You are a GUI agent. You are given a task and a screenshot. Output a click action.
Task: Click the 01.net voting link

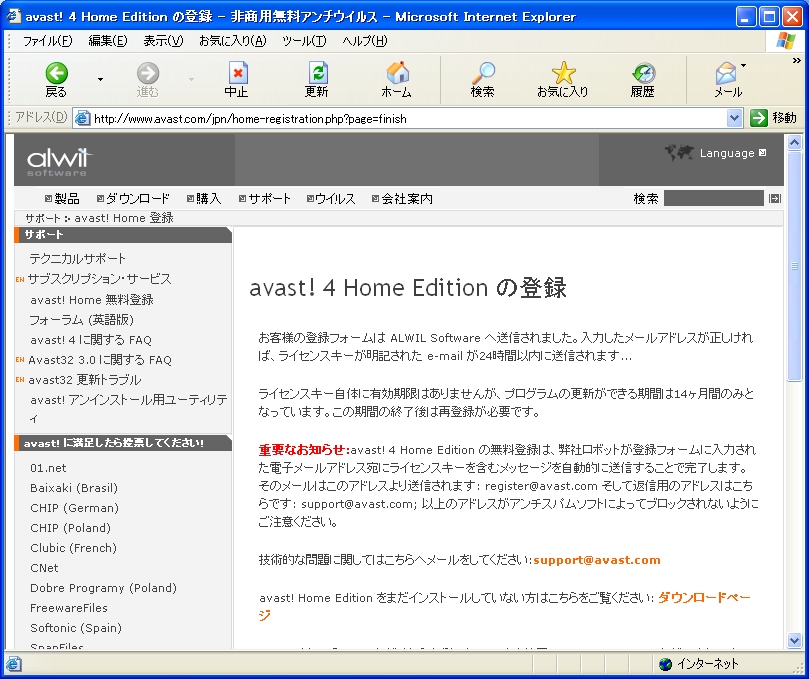pos(48,468)
